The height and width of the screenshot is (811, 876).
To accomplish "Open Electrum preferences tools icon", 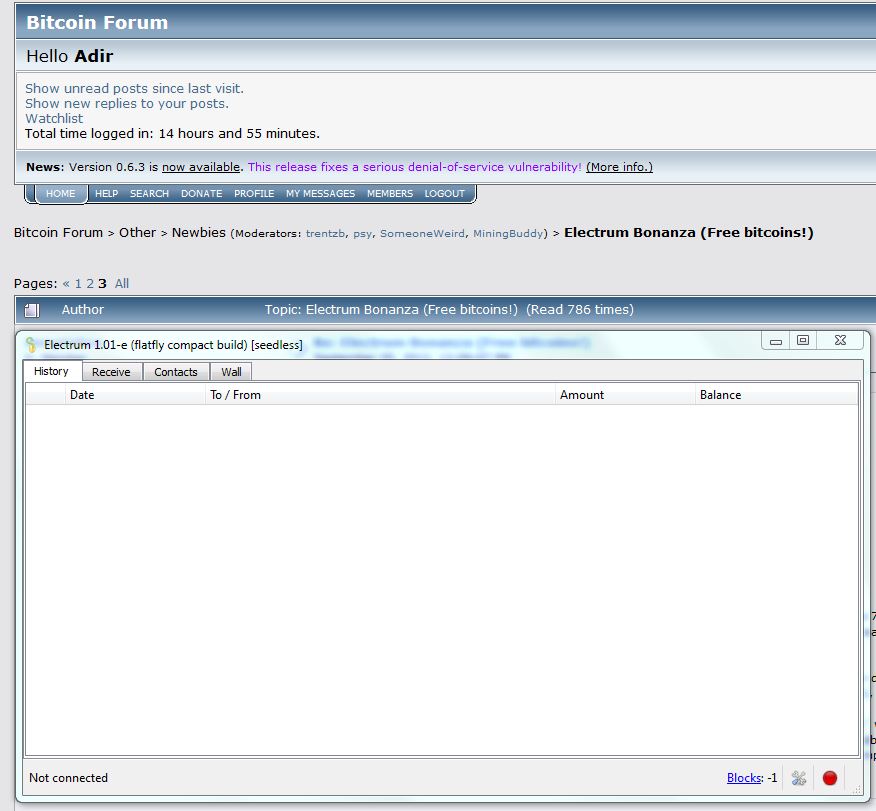I will tap(798, 777).
